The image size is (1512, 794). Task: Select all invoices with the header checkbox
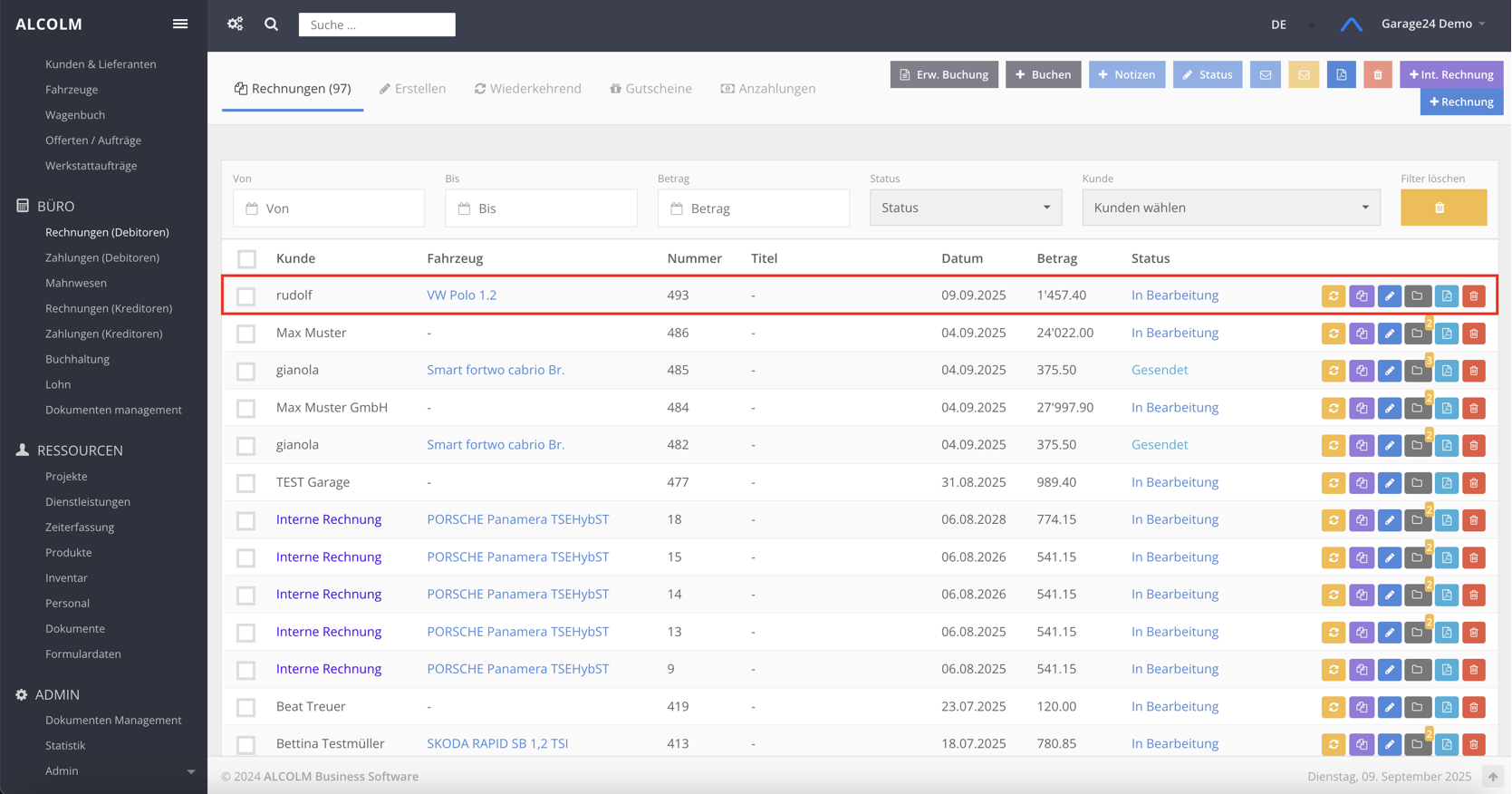tap(246, 259)
